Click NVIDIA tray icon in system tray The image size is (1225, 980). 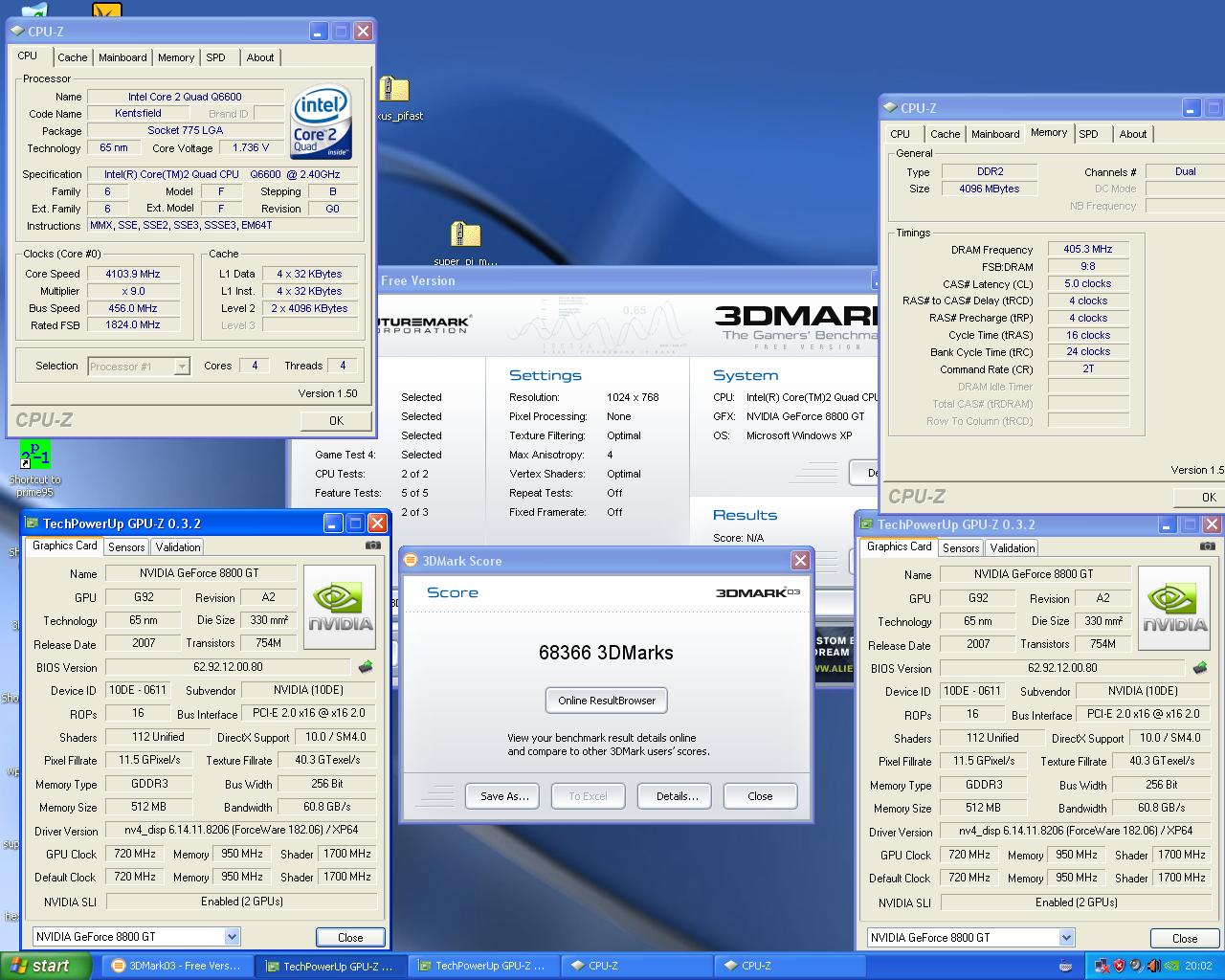pos(1170,966)
